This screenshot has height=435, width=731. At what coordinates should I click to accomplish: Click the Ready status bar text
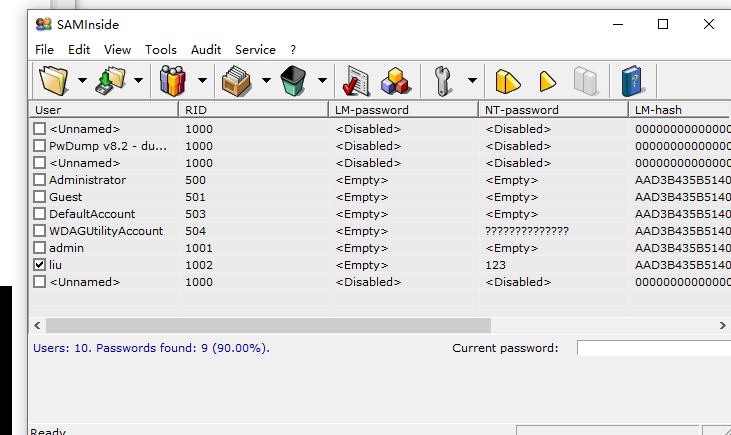48,431
